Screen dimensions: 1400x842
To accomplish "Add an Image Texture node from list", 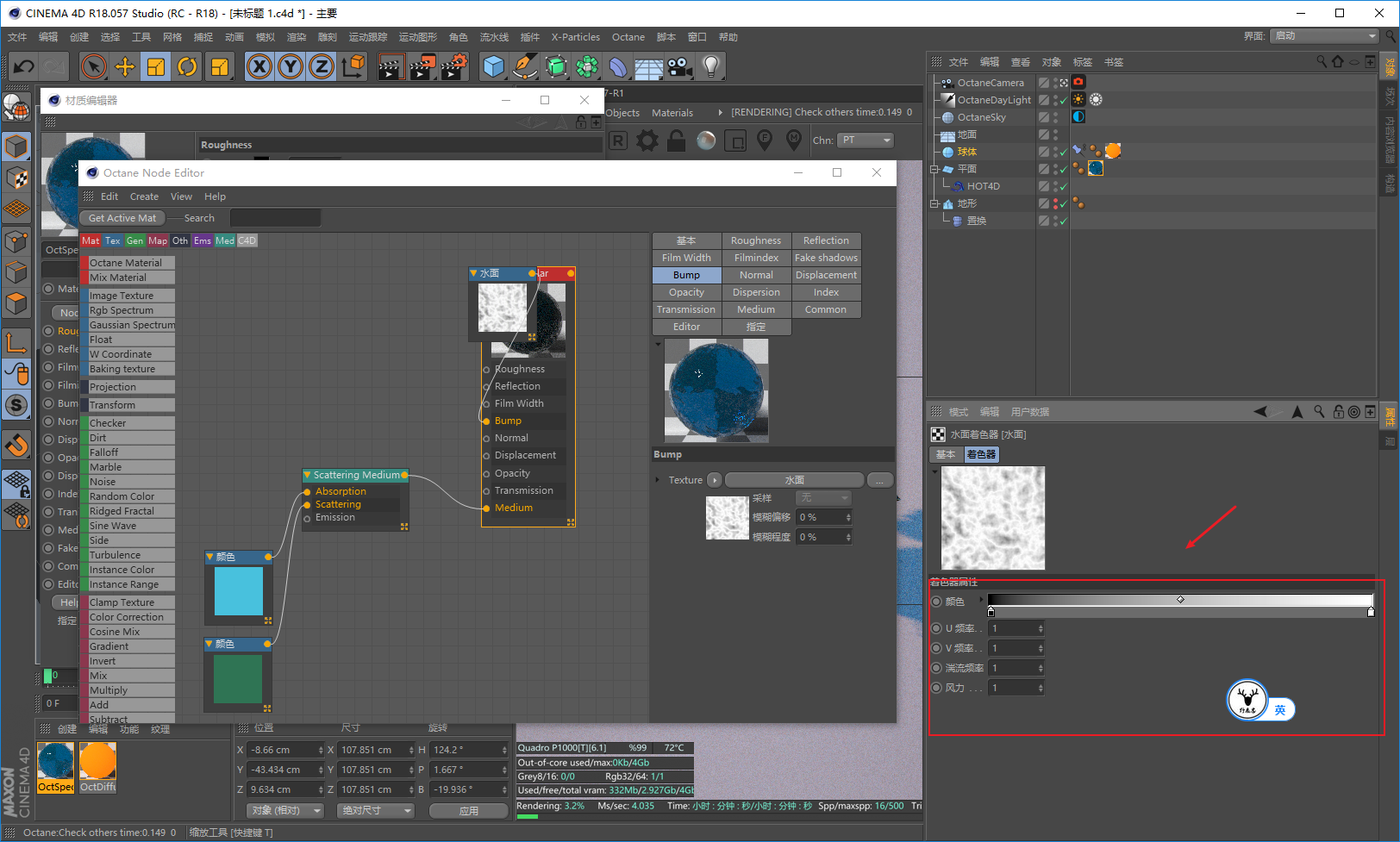I will click(128, 296).
